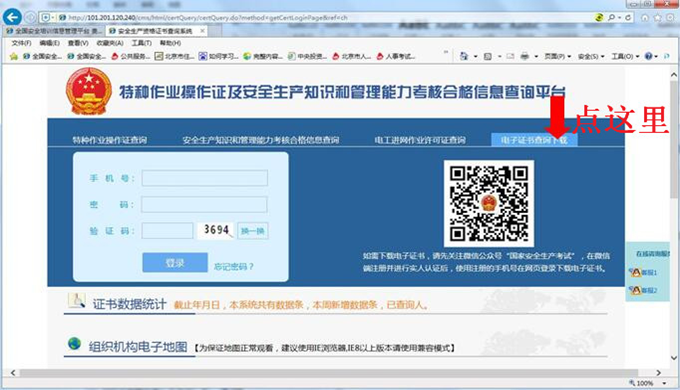Switch to 电工进网作业许可证查询 tab

point(420,140)
